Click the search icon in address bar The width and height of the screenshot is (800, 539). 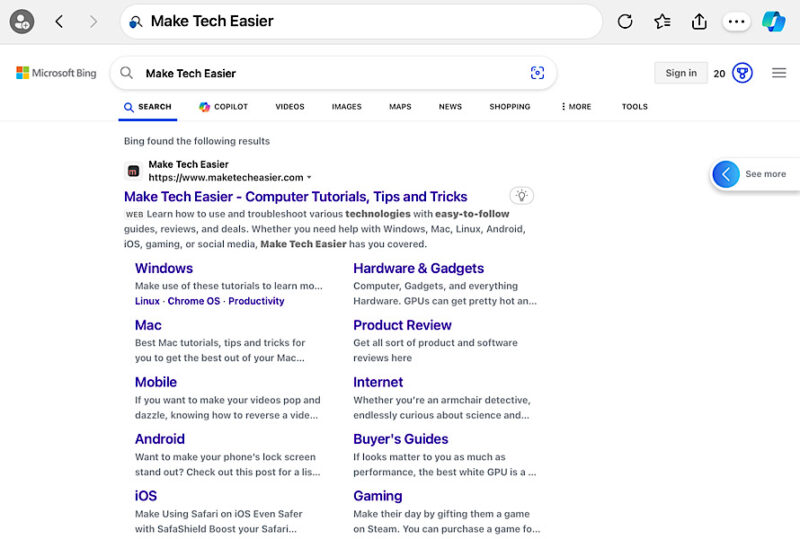point(135,21)
